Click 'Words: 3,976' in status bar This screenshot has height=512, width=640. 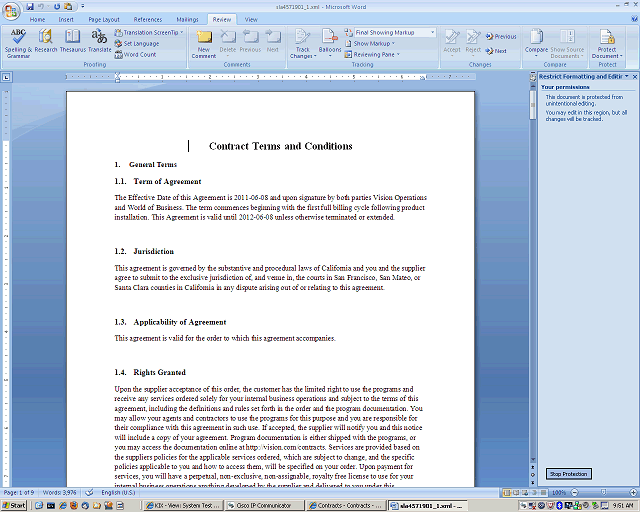tap(60, 492)
